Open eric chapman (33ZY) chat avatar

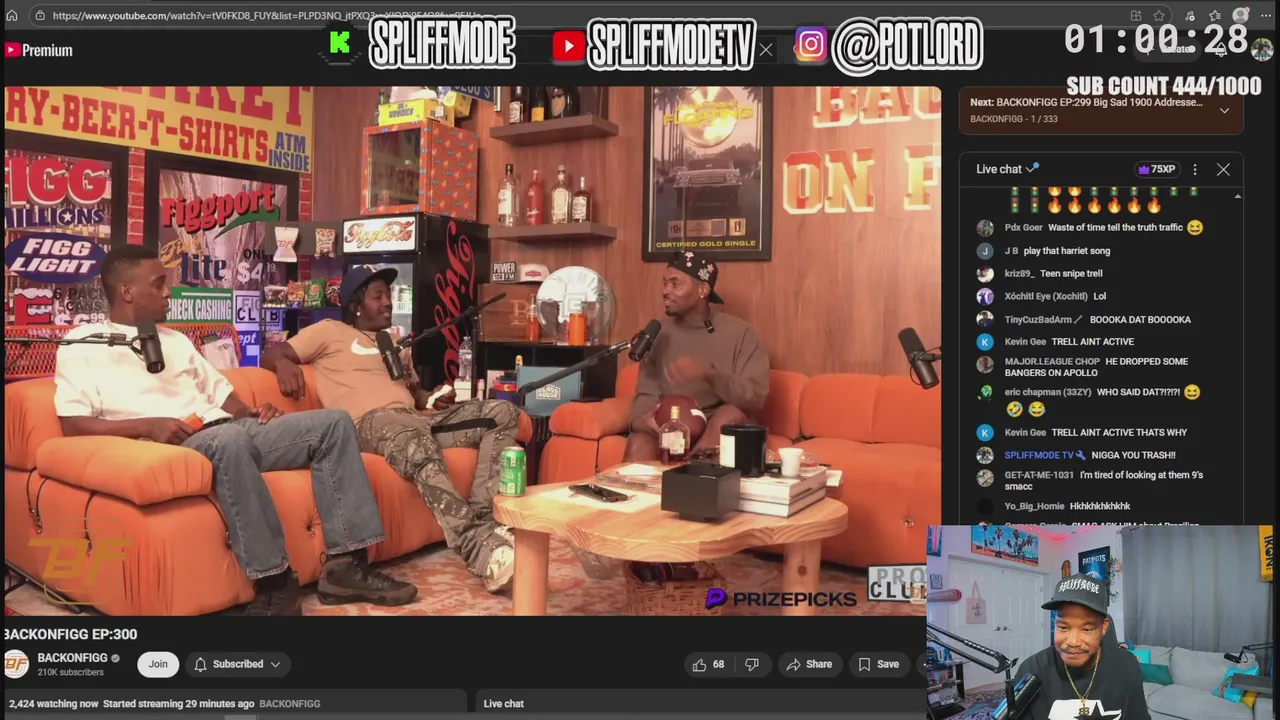(x=985, y=393)
